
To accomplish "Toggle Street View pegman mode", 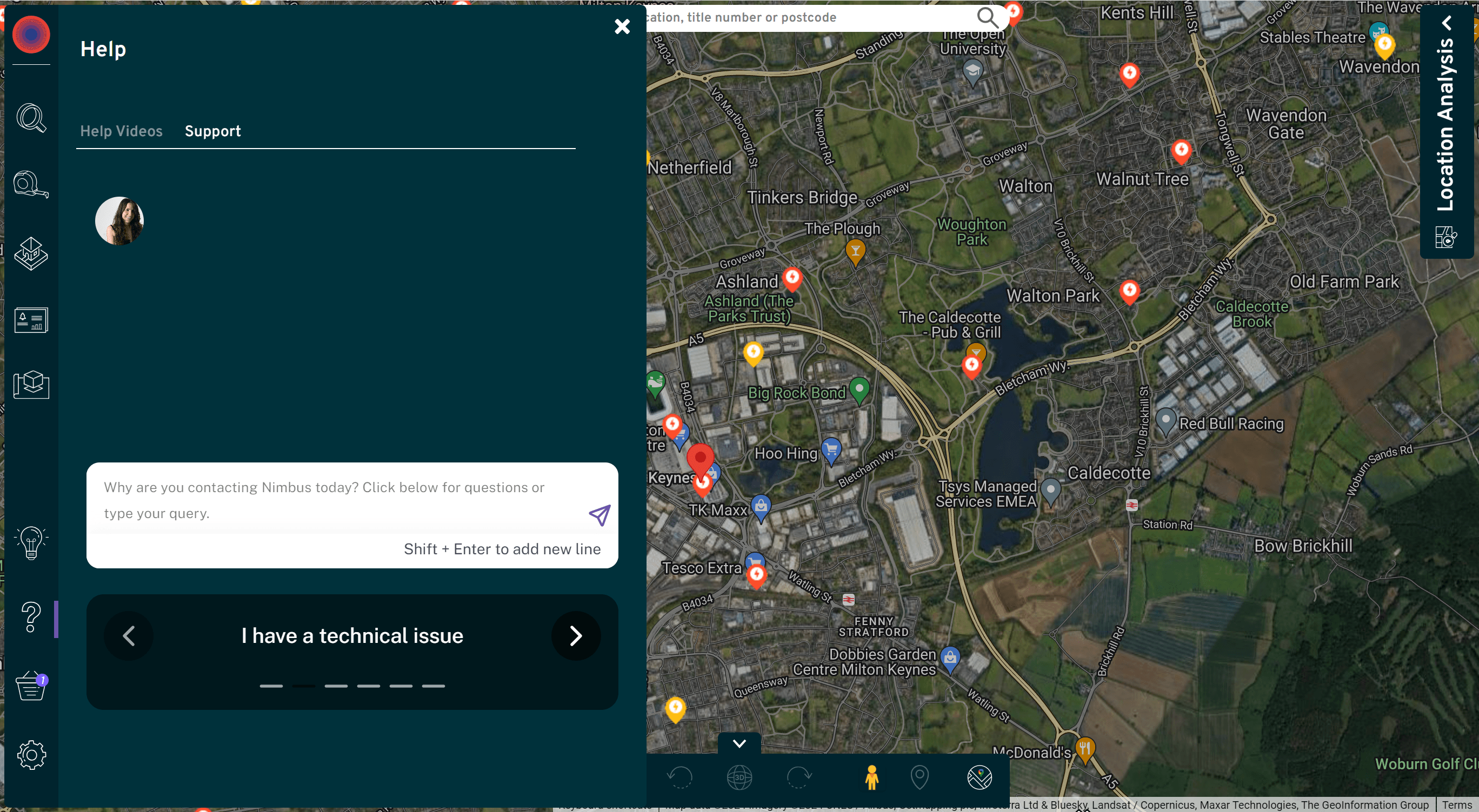I will point(871,778).
